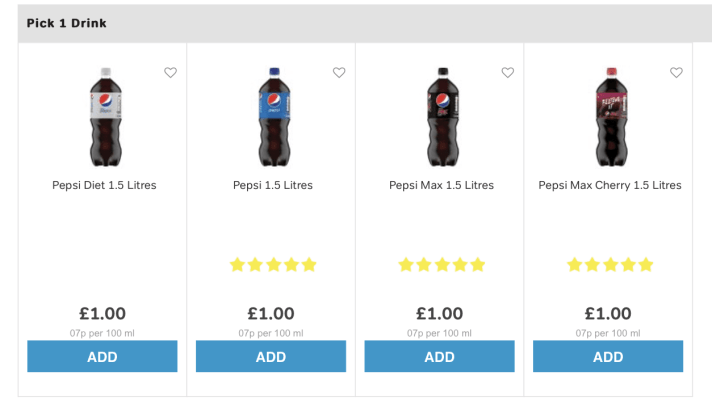Viewport: 712px width, 417px height.
Task: Click heart icon for Pepsi Max Cherry
Action: click(676, 73)
